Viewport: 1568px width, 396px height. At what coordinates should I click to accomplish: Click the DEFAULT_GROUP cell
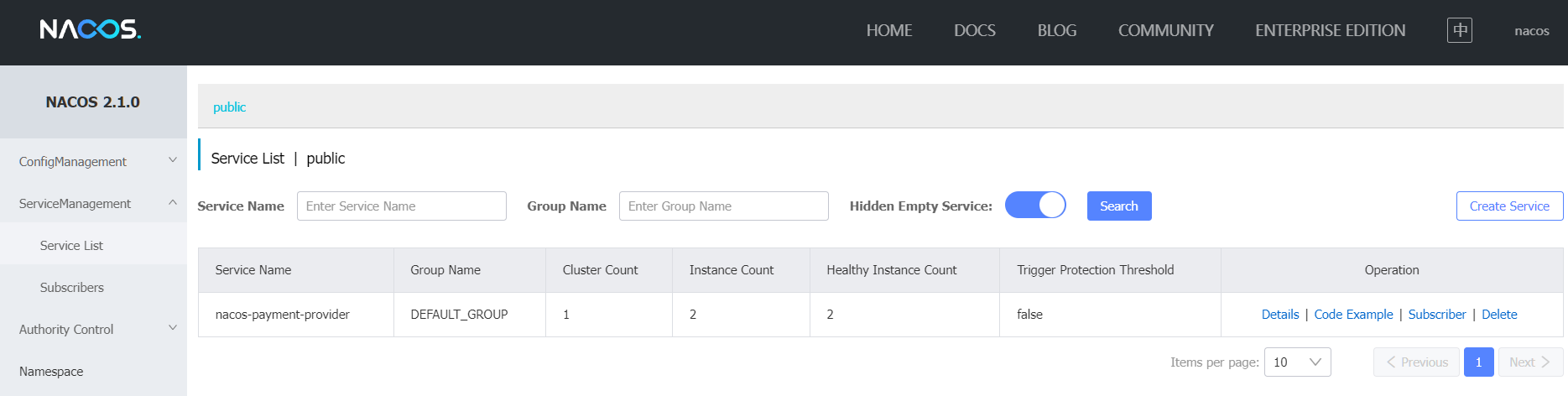coord(470,315)
